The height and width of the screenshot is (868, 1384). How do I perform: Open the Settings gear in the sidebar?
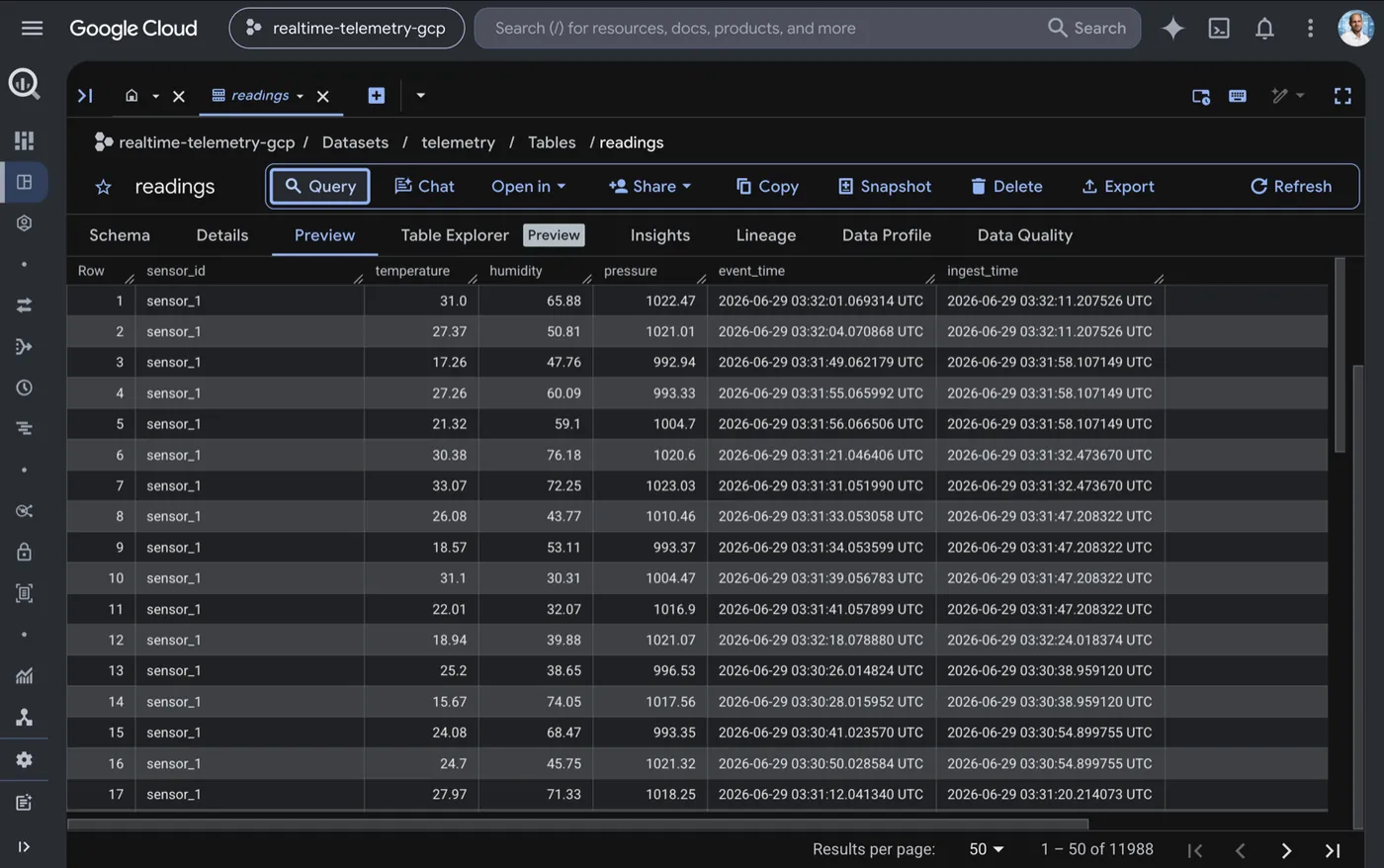pyautogui.click(x=25, y=759)
